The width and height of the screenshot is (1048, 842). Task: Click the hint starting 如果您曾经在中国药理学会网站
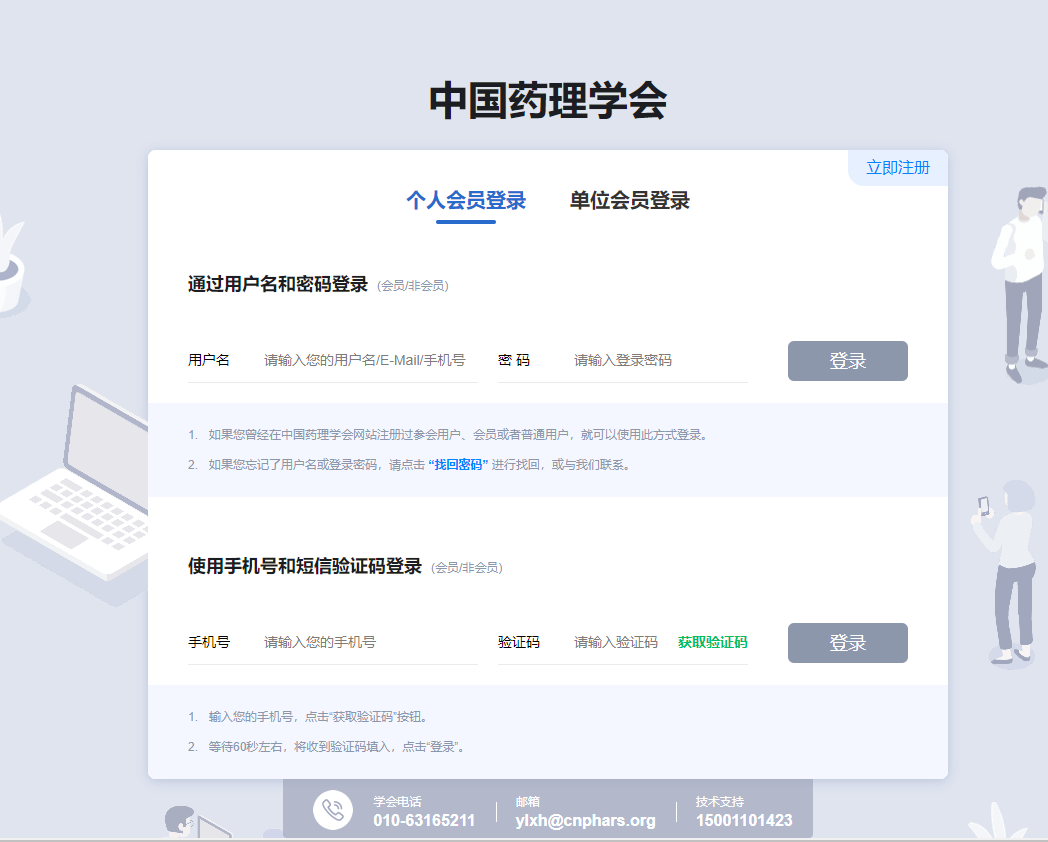pyautogui.click(x=458, y=435)
